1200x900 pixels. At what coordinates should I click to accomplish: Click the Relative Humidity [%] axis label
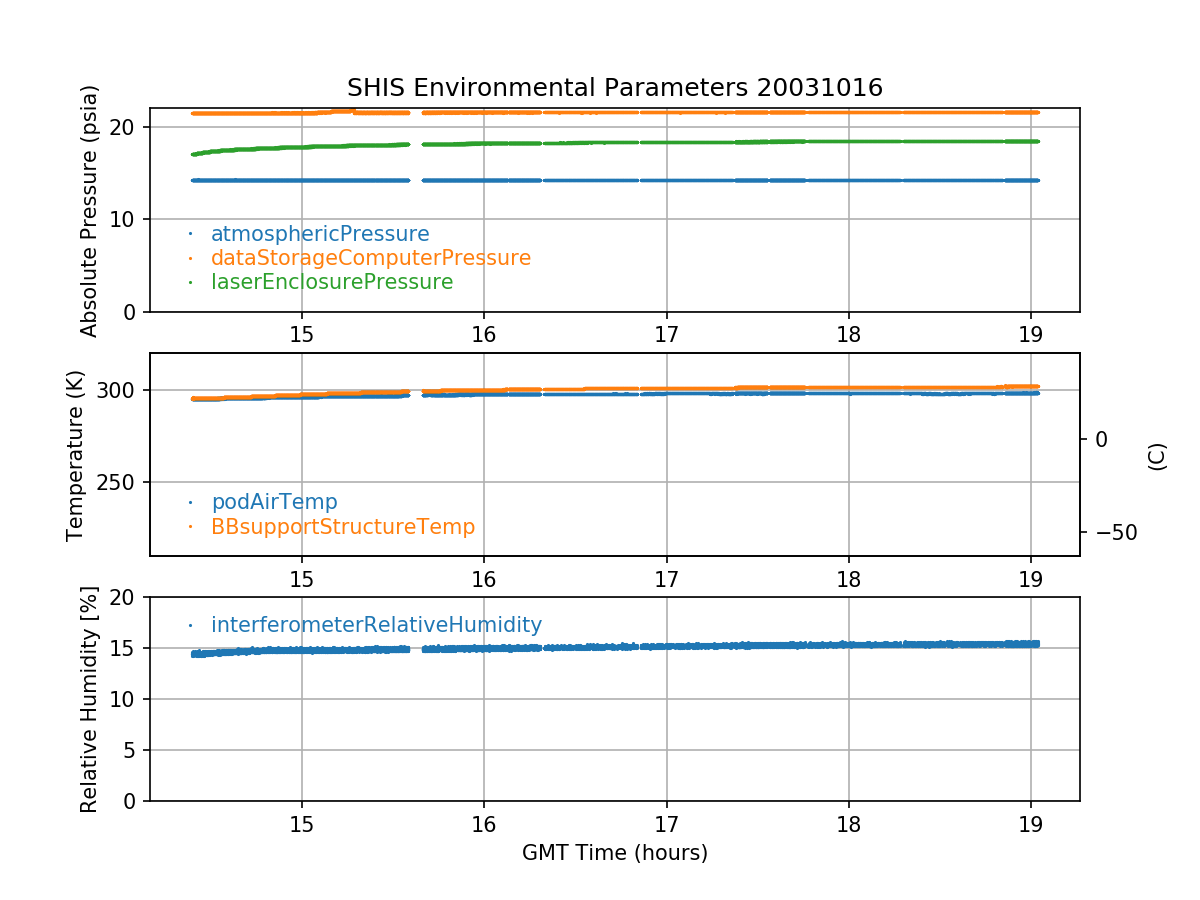click(x=90, y=699)
